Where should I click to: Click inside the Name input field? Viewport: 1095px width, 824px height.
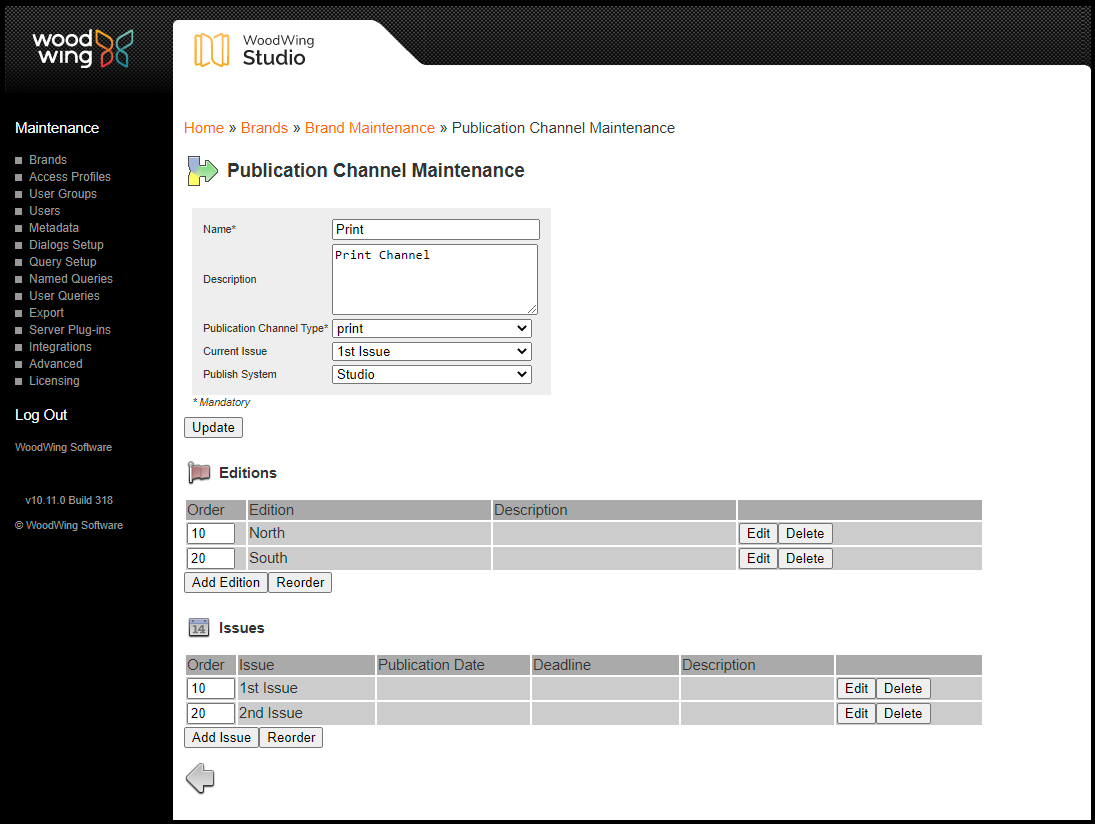pyautogui.click(x=435, y=229)
